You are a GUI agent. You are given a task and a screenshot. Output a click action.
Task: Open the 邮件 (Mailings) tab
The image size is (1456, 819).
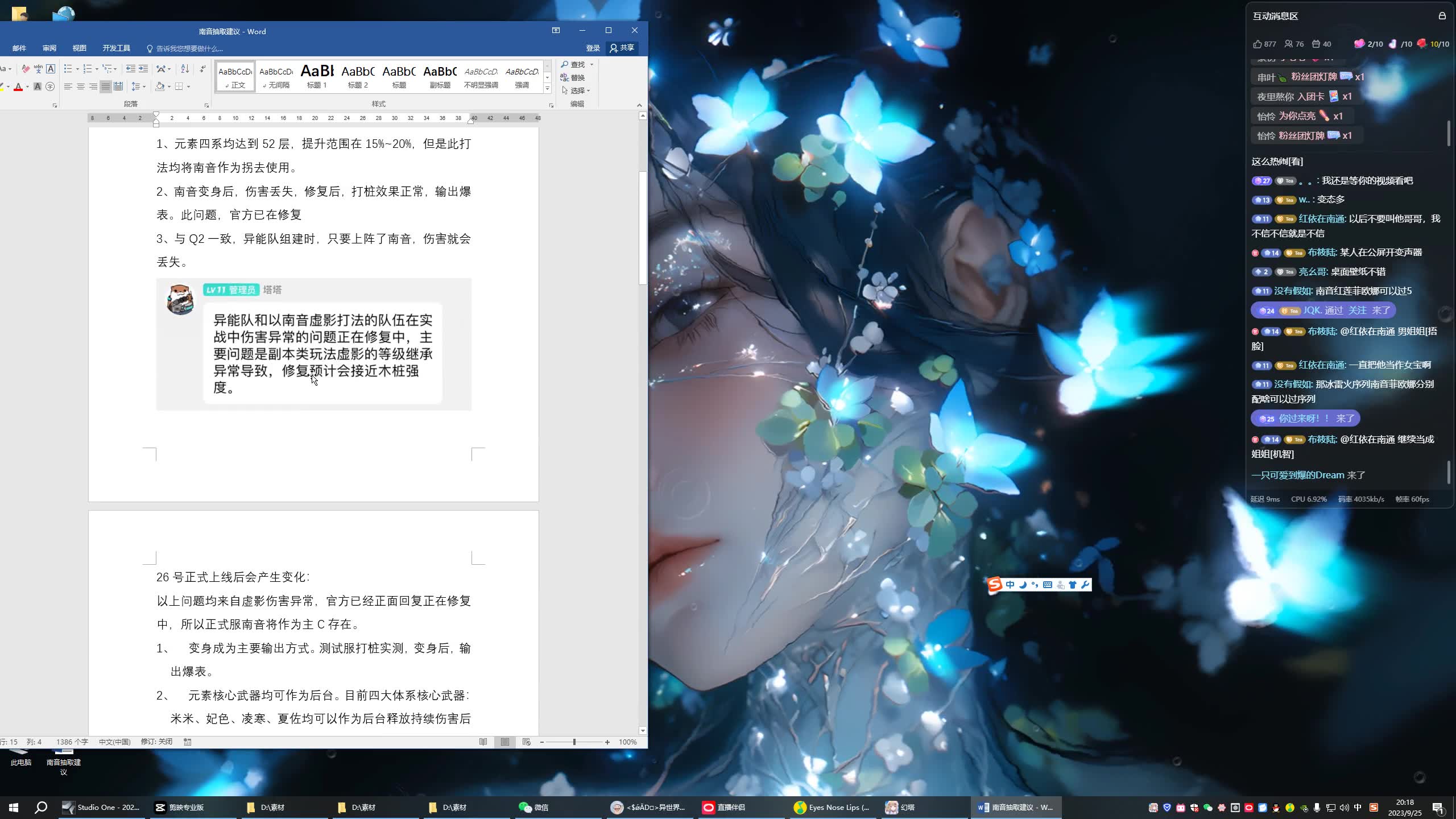click(19, 48)
